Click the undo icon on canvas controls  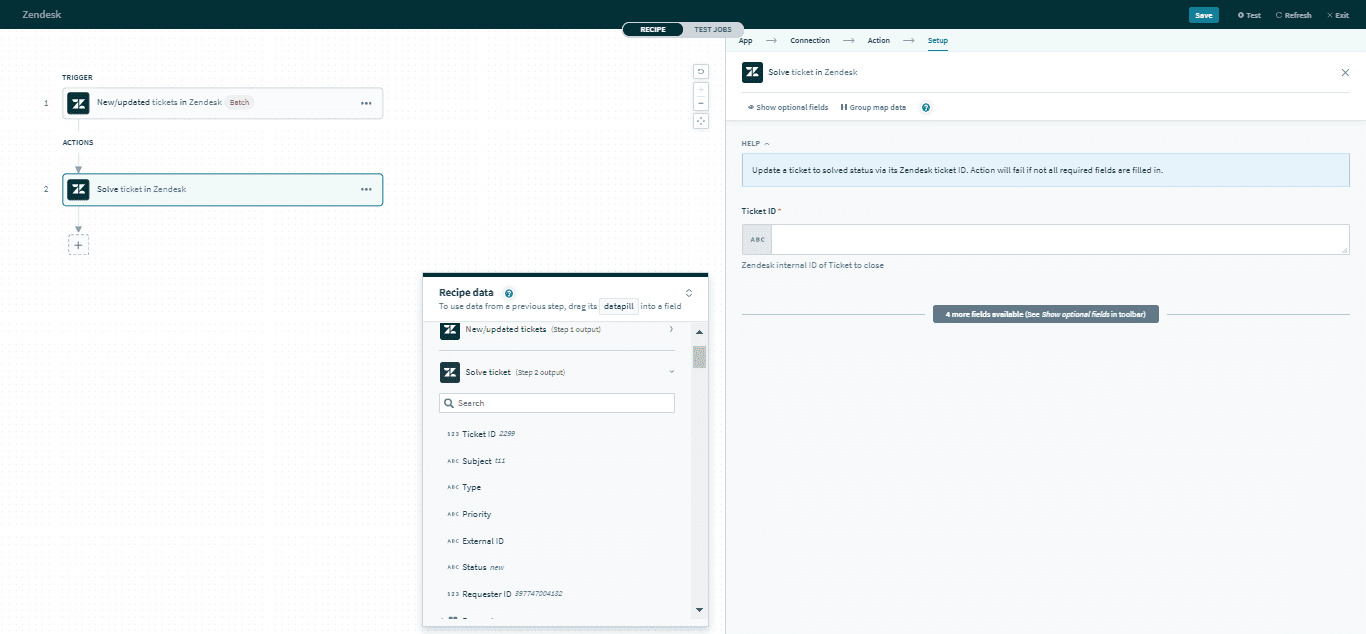point(700,71)
